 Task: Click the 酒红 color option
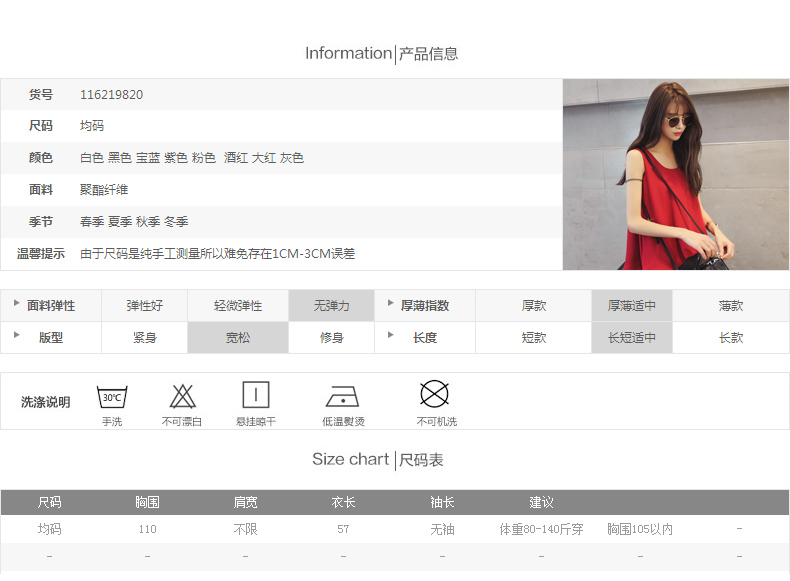pos(236,158)
